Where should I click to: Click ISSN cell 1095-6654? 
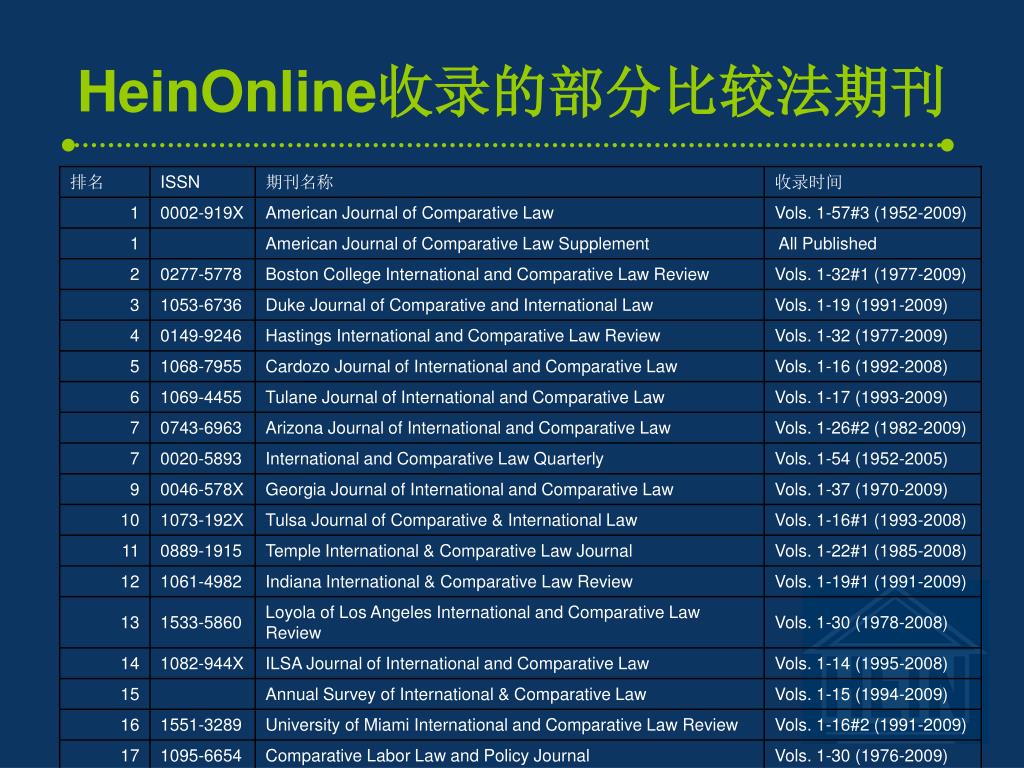click(201, 756)
